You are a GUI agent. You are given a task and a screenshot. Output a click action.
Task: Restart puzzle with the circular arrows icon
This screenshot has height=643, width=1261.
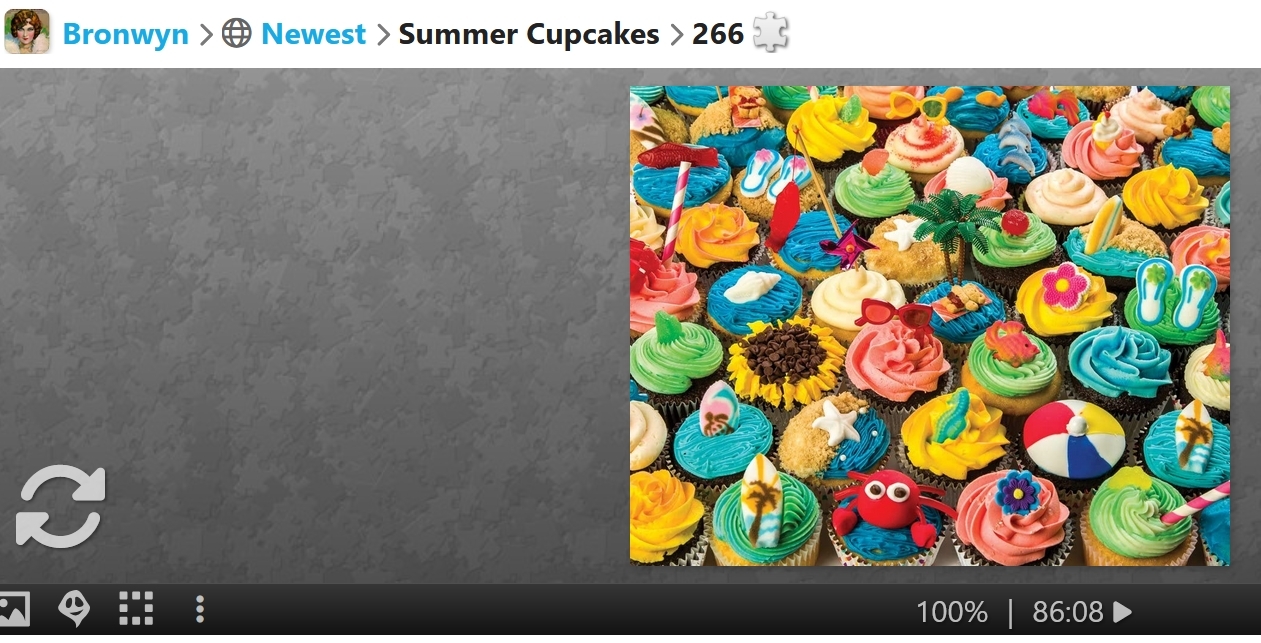coord(60,507)
